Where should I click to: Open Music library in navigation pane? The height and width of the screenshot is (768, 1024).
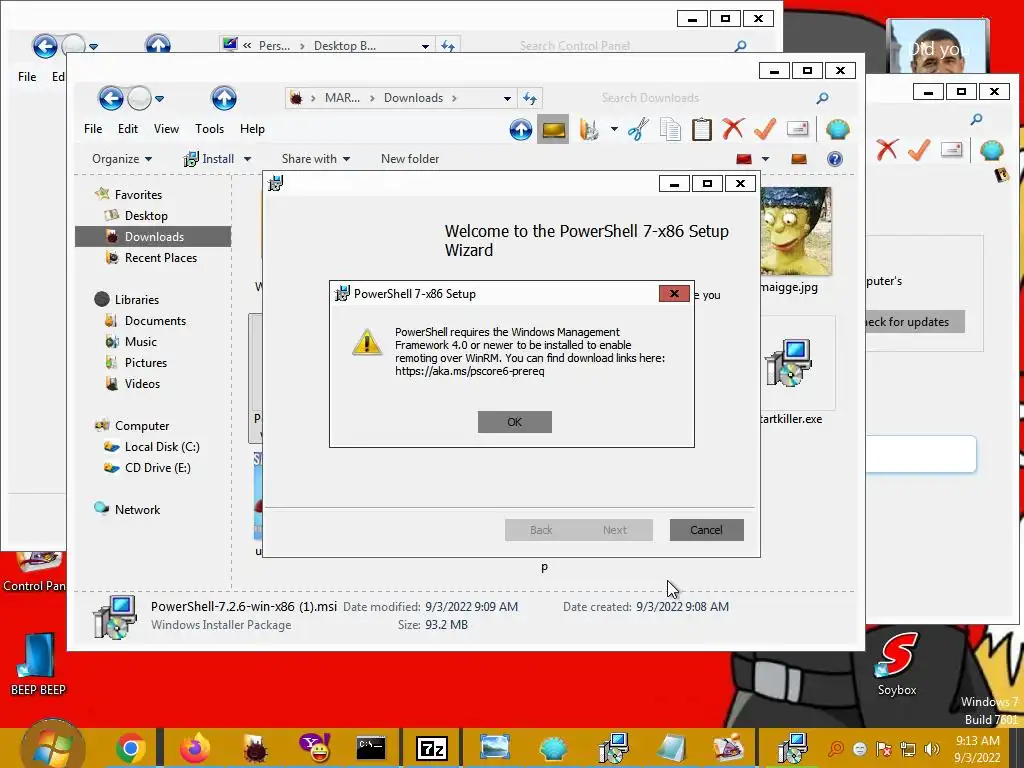pos(140,342)
